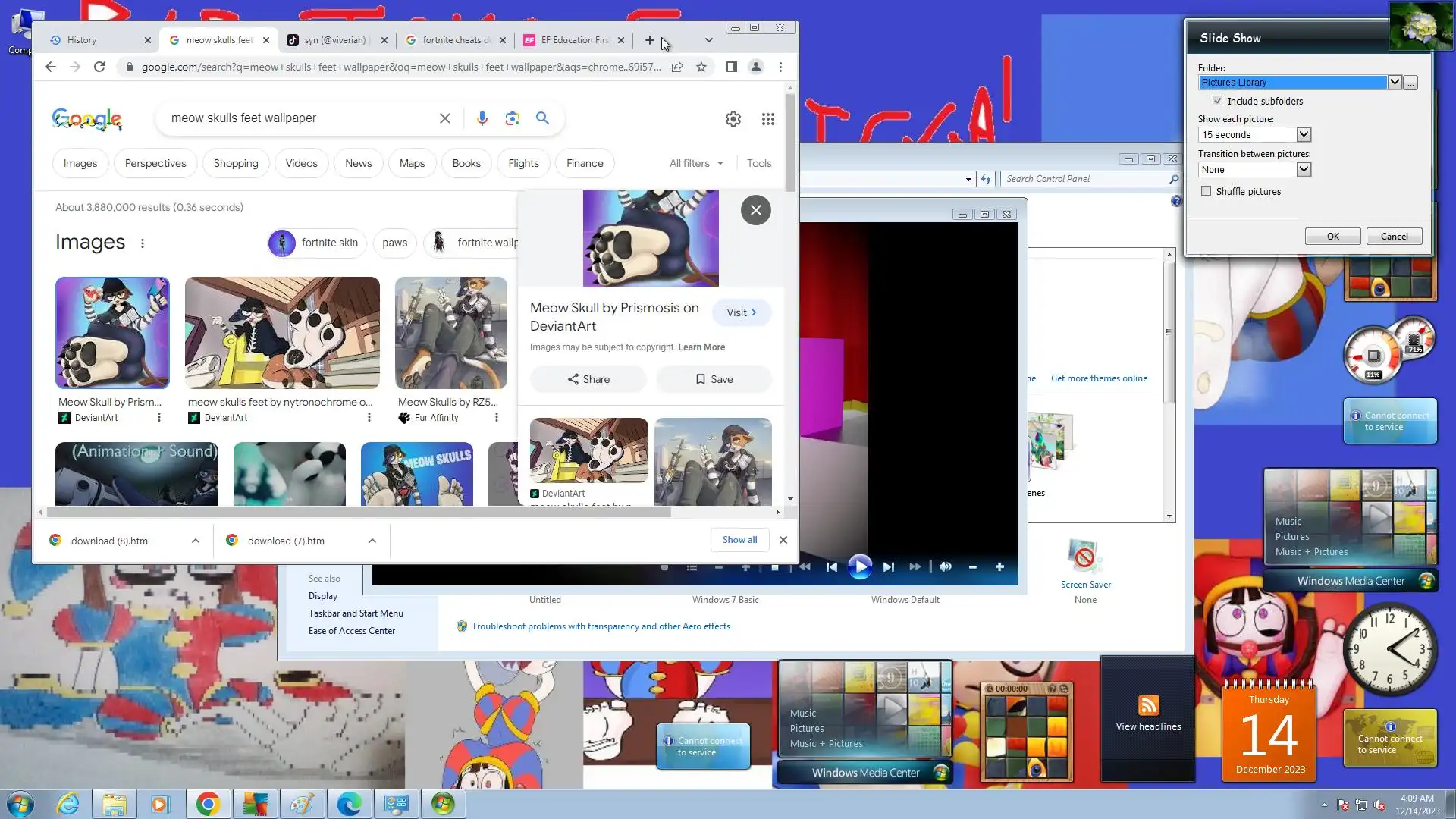Click OK in Slide Show dialog

[x=1332, y=236]
